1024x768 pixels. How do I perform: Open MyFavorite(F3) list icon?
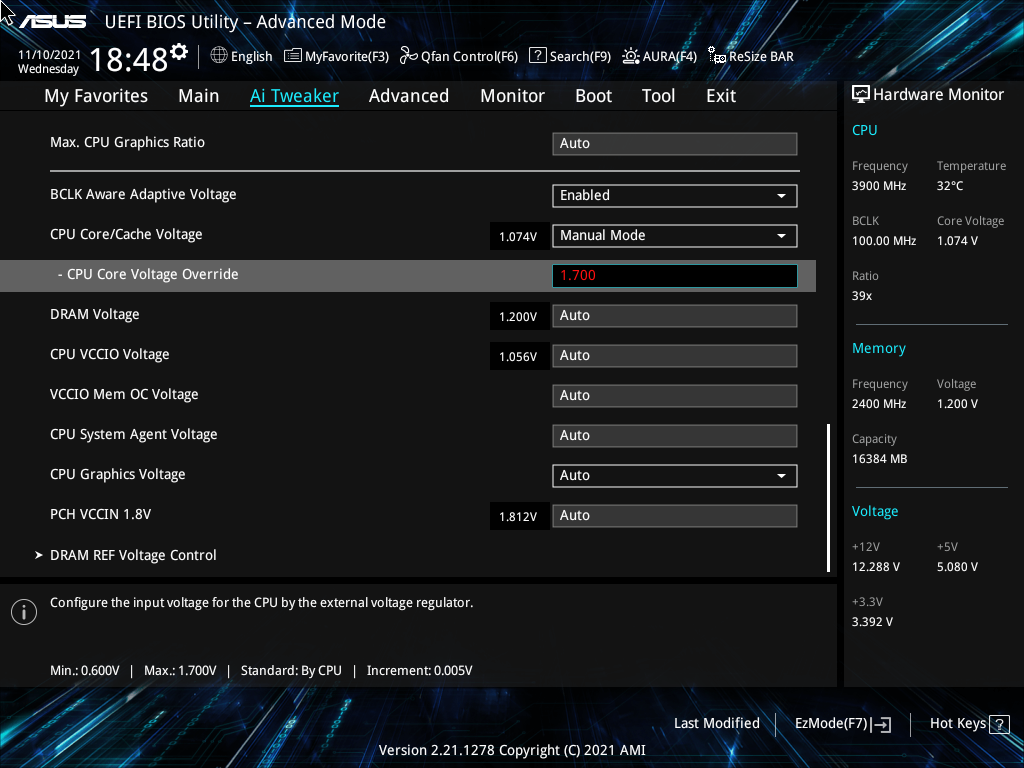pyautogui.click(x=293, y=56)
